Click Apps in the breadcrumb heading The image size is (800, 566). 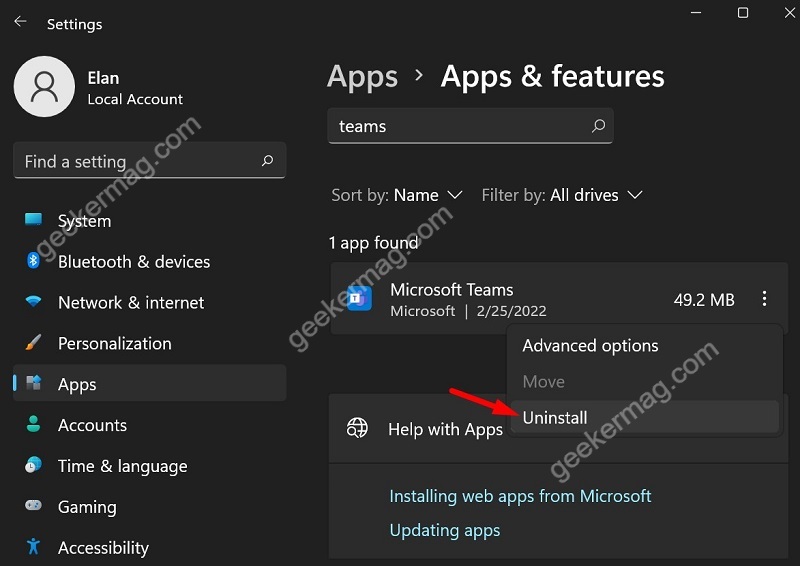point(362,77)
